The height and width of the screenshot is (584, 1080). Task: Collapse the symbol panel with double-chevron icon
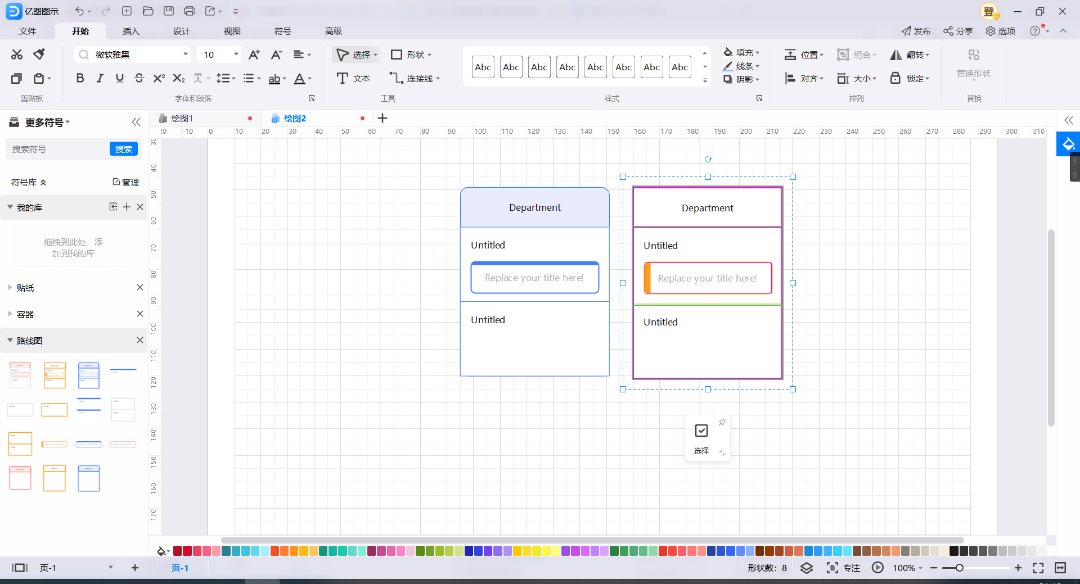(136, 122)
